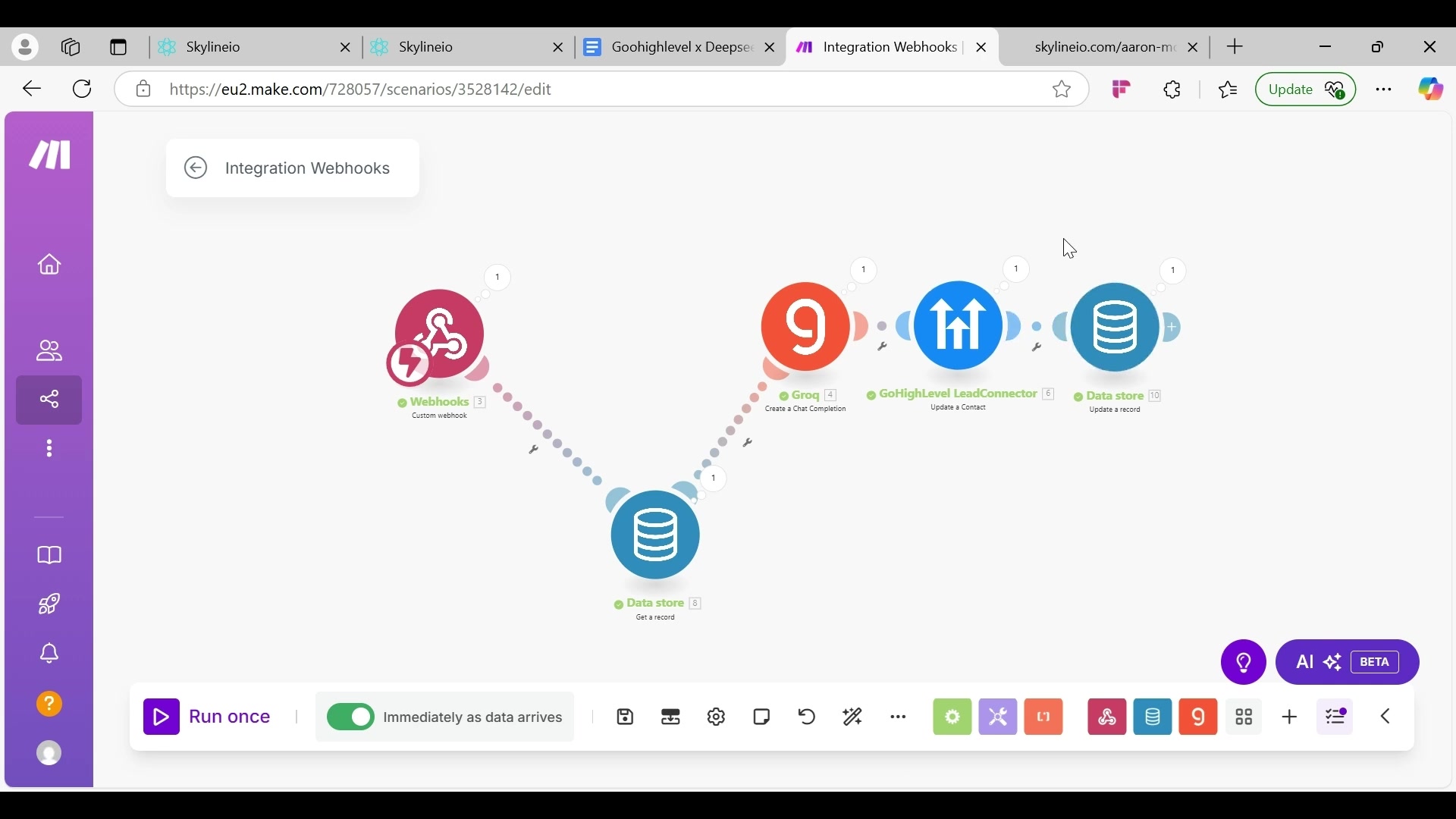The height and width of the screenshot is (819, 1456).
Task: Click Run once button
Action: pyautogui.click(x=208, y=717)
